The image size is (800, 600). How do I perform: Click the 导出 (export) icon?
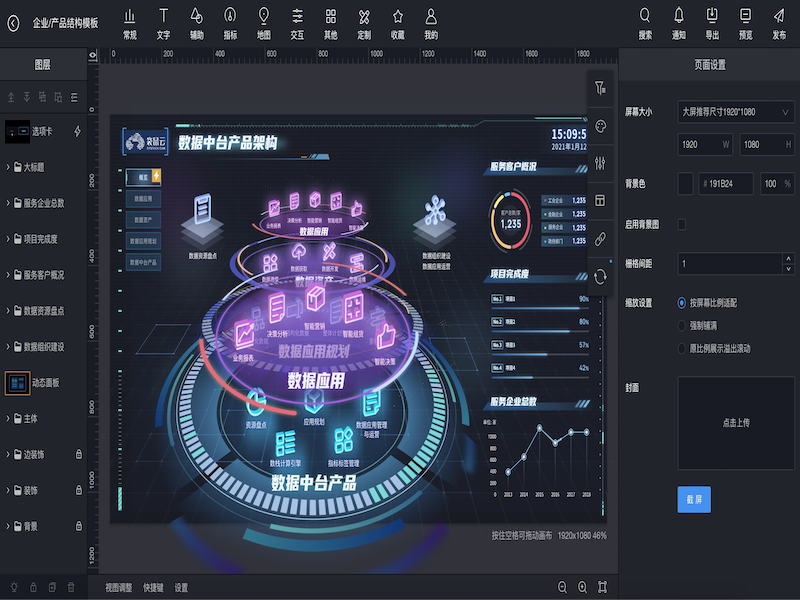click(712, 16)
